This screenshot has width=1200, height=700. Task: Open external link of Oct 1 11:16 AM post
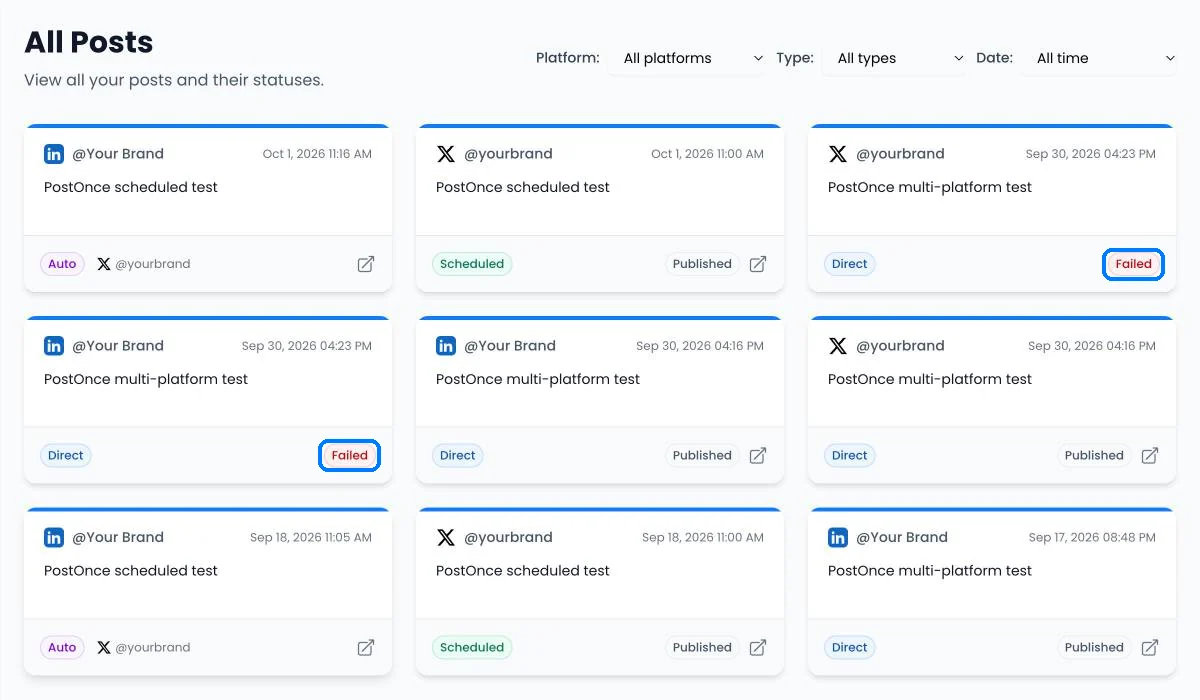(x=366, y=264)
